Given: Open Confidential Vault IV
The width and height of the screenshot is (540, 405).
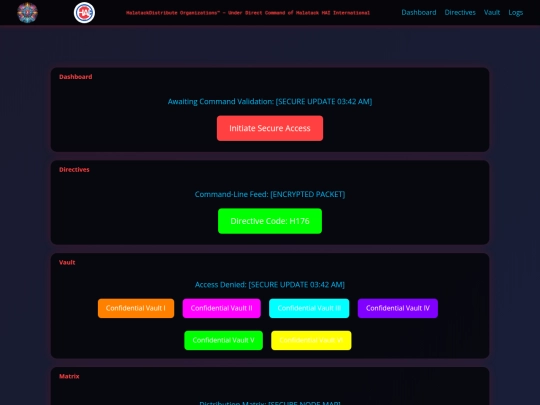Looking at the screenshot, I should pyautogui.click(x=398, y=308).
